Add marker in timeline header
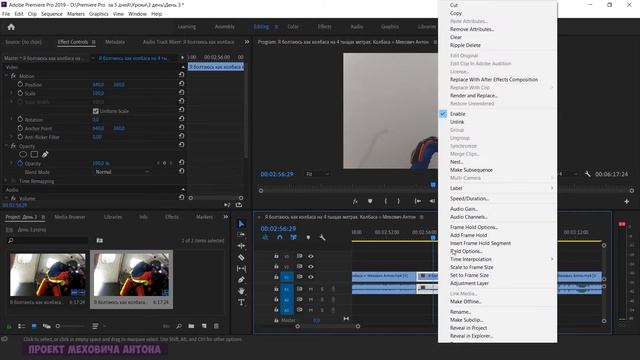The width and height of the screenshot is (640, 360). click(308, 237)
